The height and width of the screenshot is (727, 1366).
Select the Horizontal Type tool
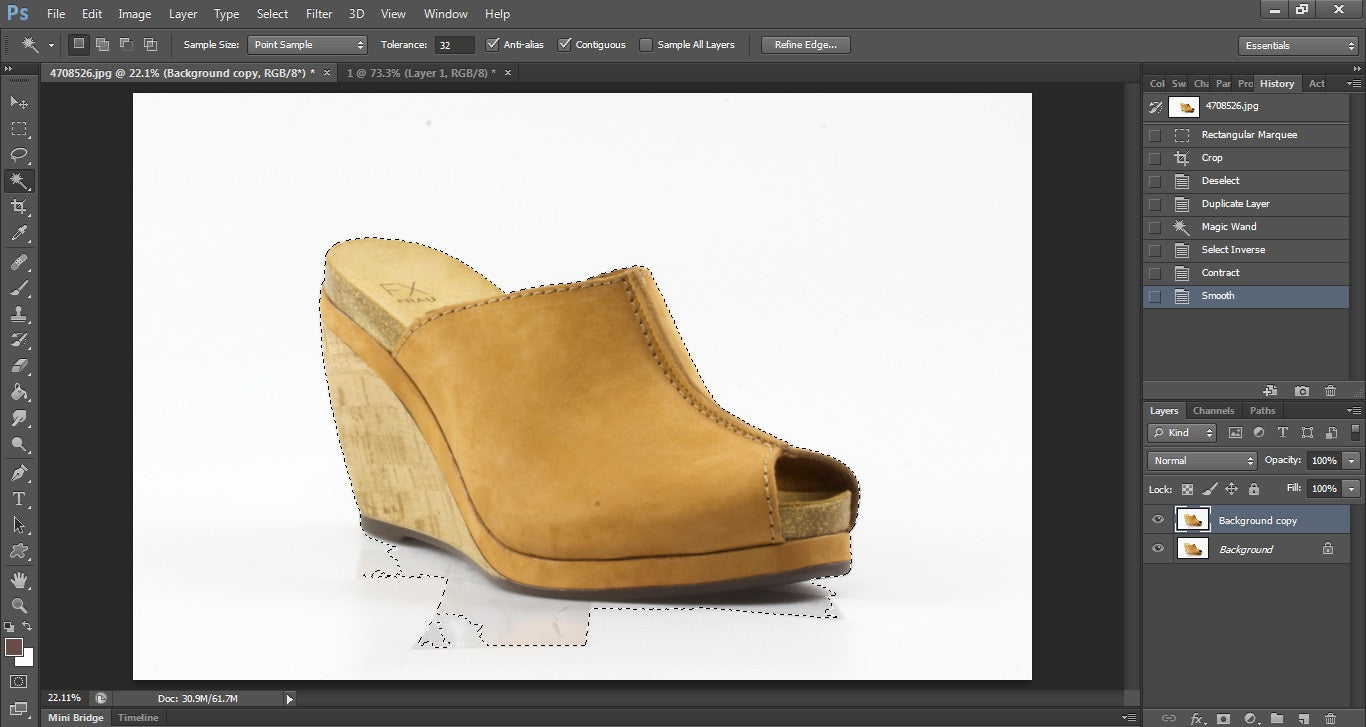[x=20, y=497]
